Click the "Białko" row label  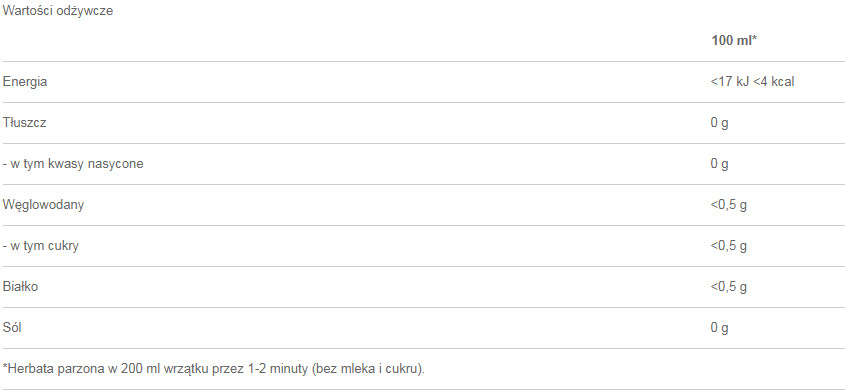(20, 287)
